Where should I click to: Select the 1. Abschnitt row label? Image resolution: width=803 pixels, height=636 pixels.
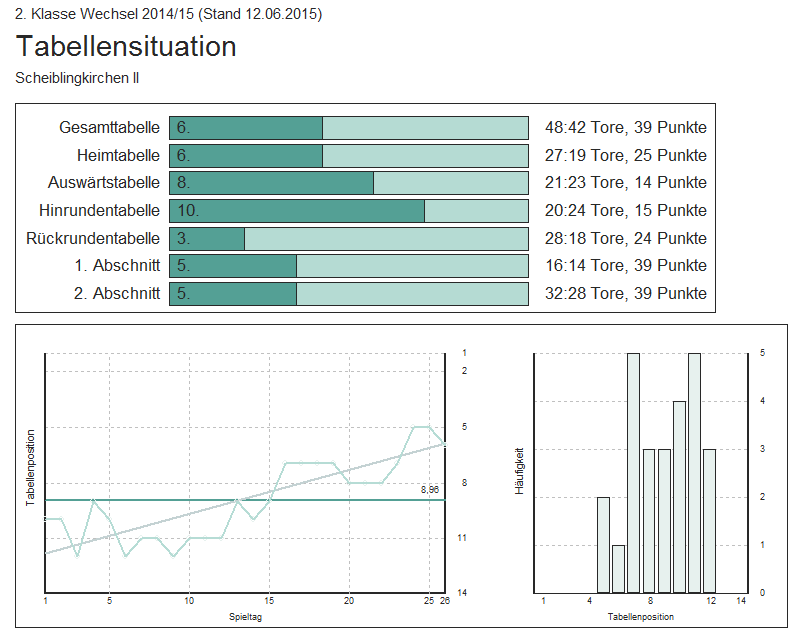116,266
